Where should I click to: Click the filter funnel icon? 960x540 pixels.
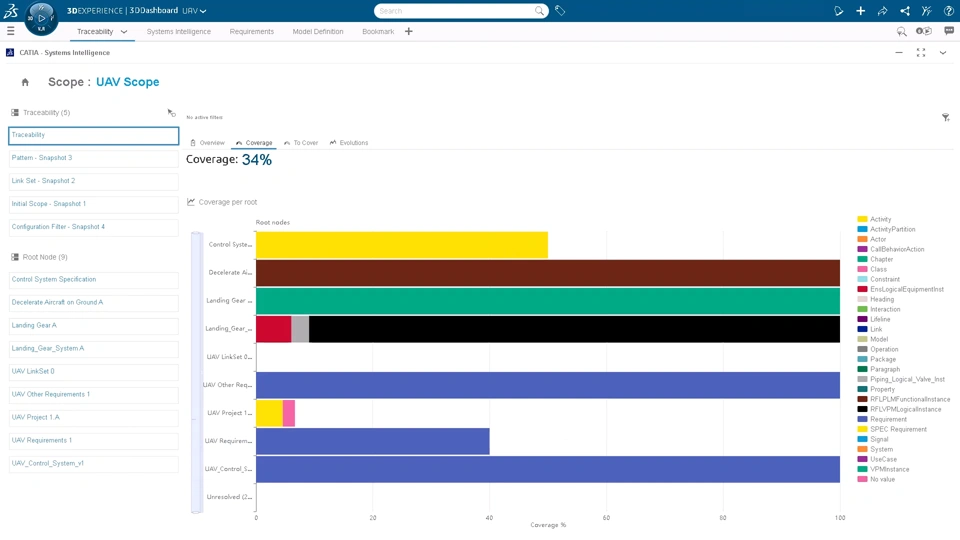point(945,117)
